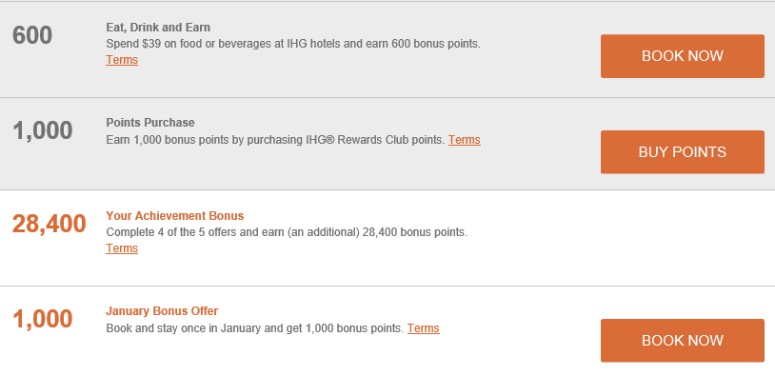Click the gray 1,000 points value

(43, 131)
